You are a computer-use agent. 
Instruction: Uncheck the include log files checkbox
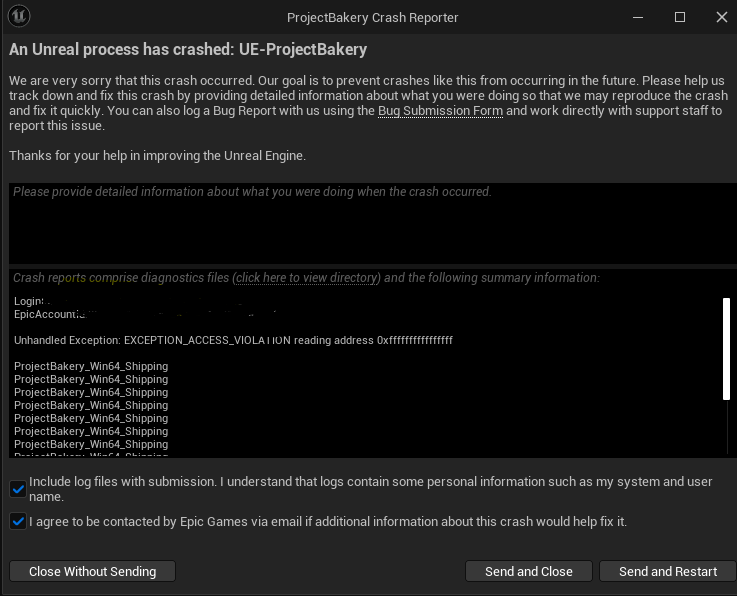pyautogui.click(x=18, y=489)
